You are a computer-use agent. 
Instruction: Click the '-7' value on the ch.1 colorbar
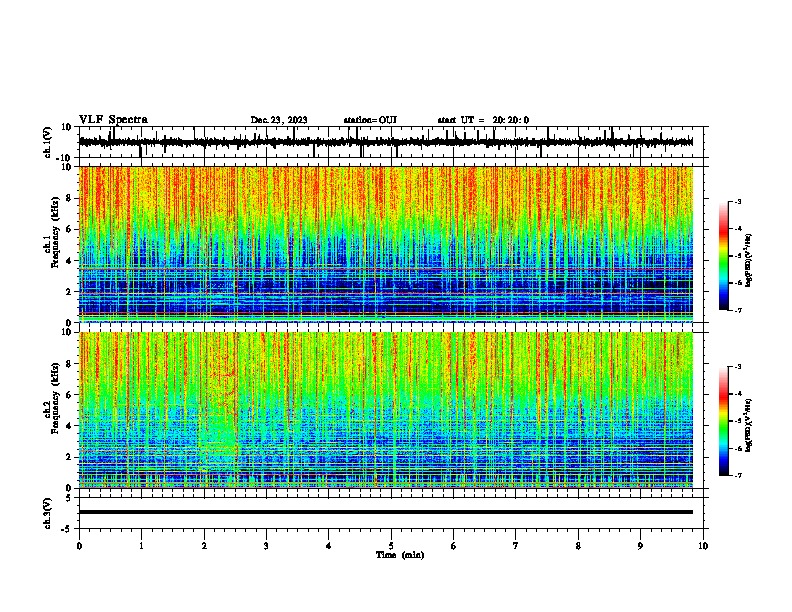click(x=737, y=310)
